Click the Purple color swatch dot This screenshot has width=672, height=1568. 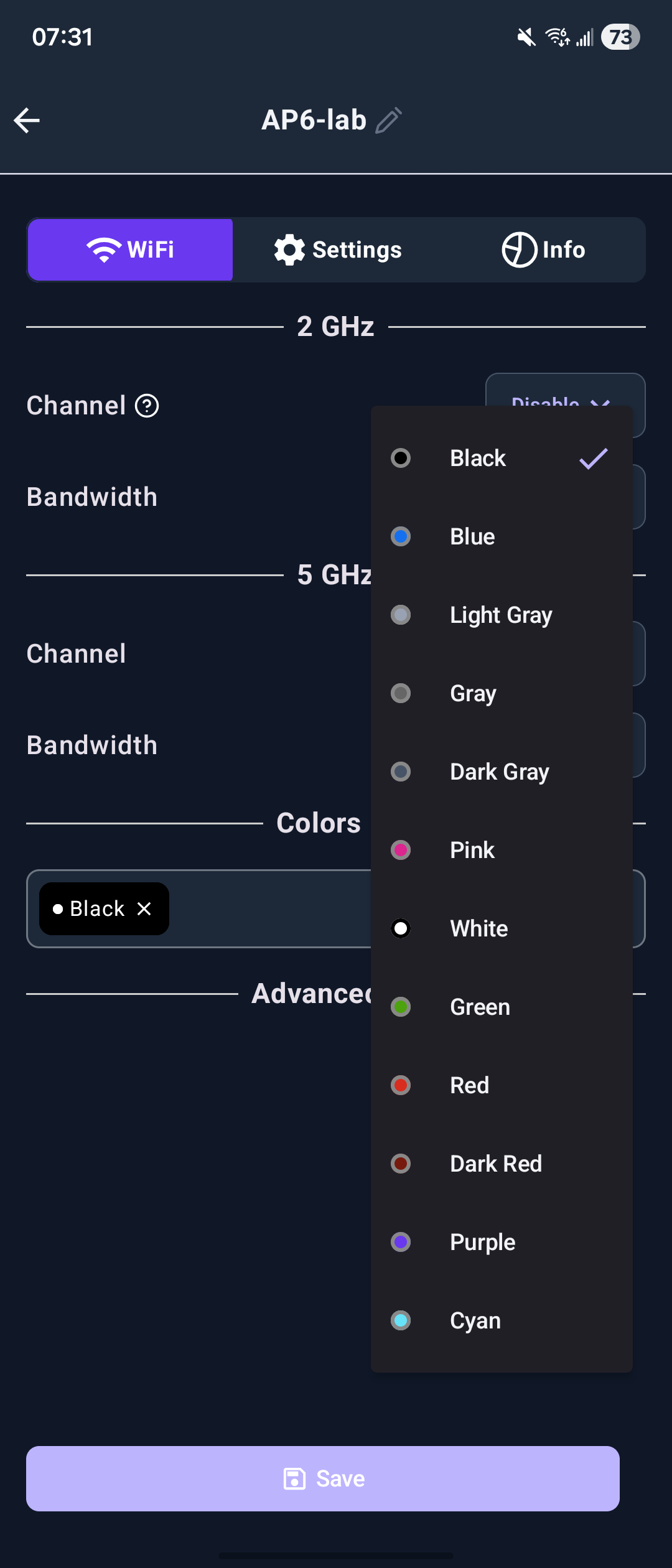coord(401,1242)
